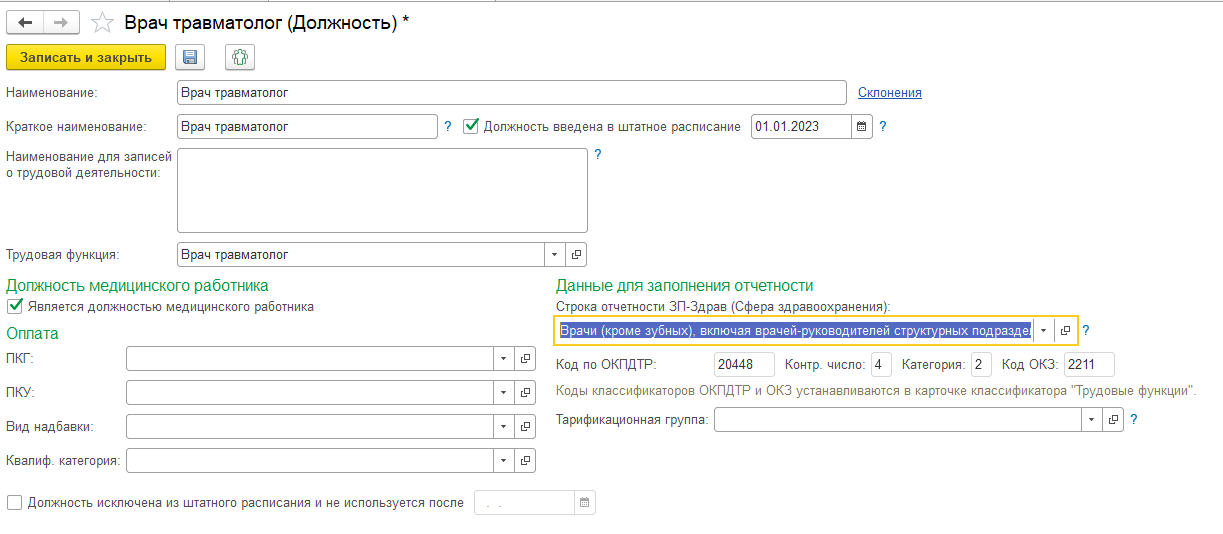
Task: Click the 'Вид надбавки' input field
Action: point(310,427)
